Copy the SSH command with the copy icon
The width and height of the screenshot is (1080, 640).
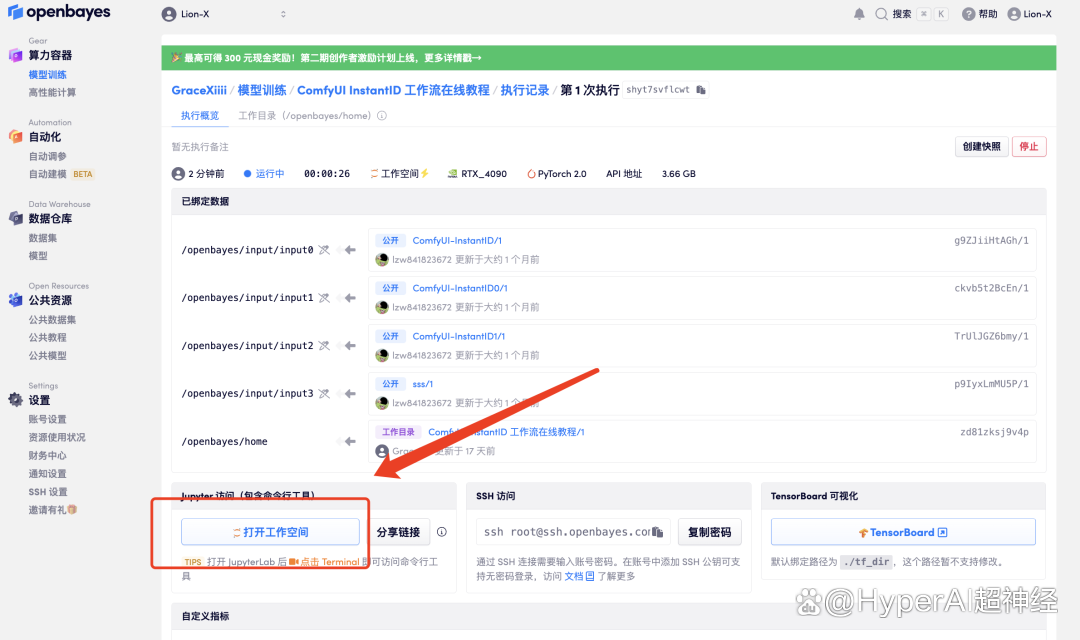coord(658,532)
